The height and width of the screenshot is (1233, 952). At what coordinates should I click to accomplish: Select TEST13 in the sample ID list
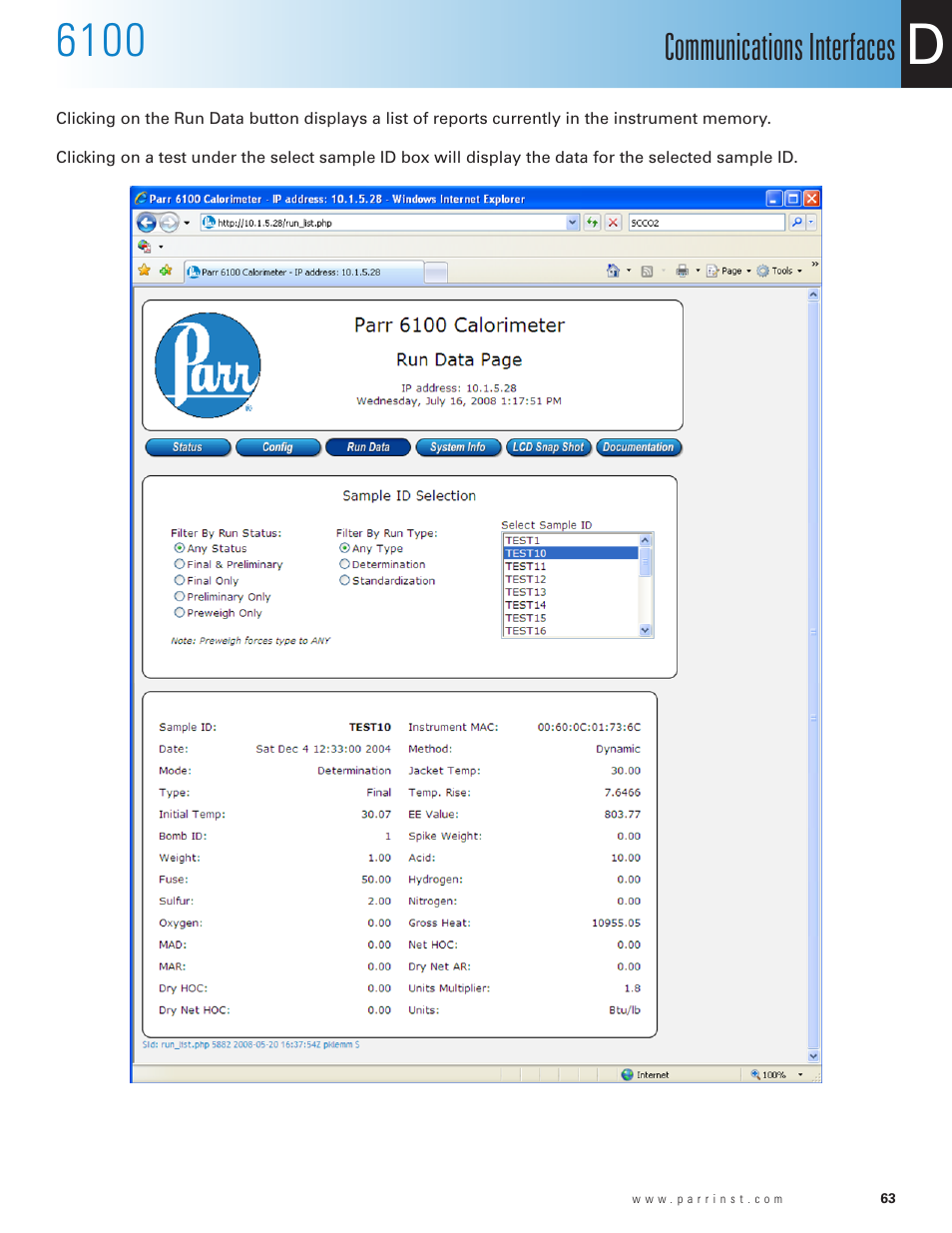tap(571, 592)
